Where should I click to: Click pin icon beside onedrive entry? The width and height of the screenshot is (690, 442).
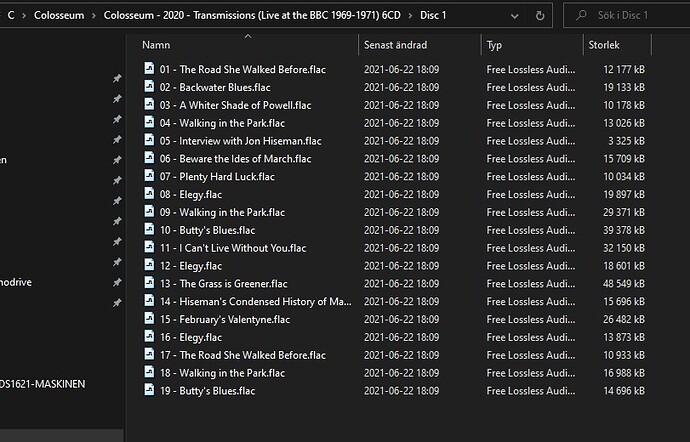click(117, 282)
